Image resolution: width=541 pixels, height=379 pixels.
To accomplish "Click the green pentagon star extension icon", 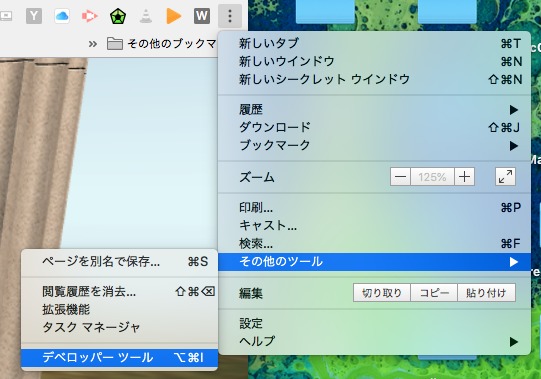I will point(118,16).
